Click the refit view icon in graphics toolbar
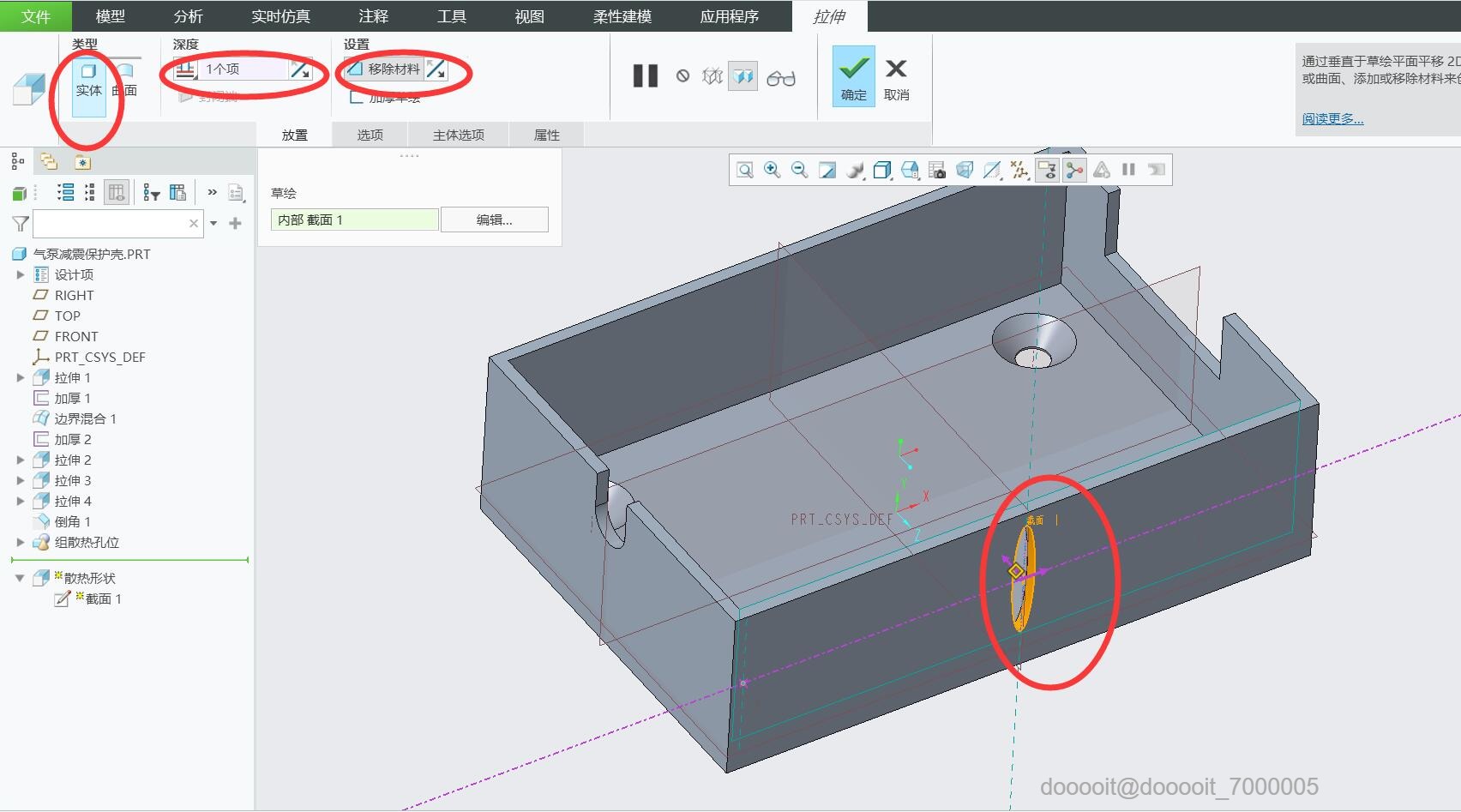 (745, 170)
